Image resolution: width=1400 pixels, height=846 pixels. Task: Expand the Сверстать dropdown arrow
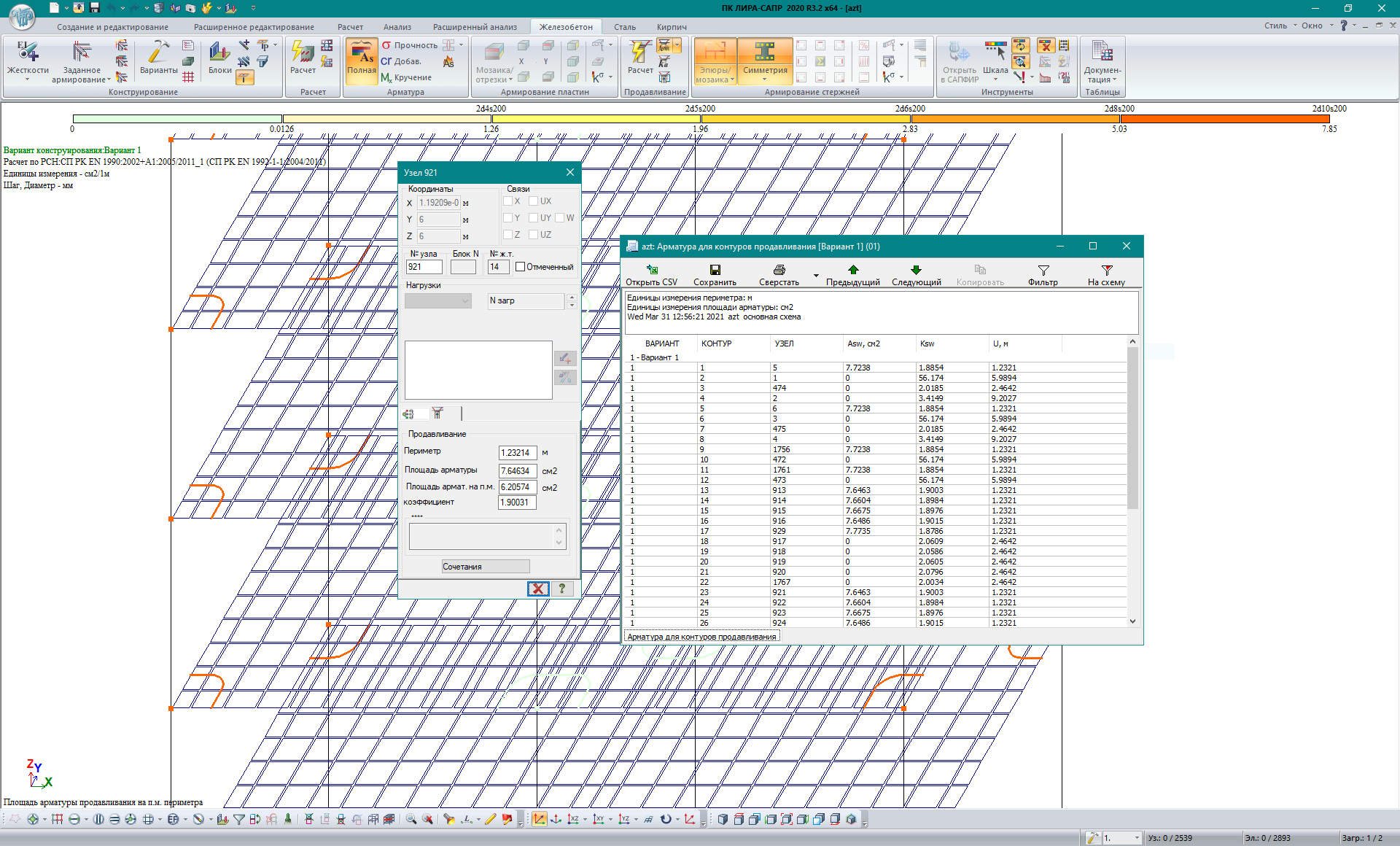816,276
